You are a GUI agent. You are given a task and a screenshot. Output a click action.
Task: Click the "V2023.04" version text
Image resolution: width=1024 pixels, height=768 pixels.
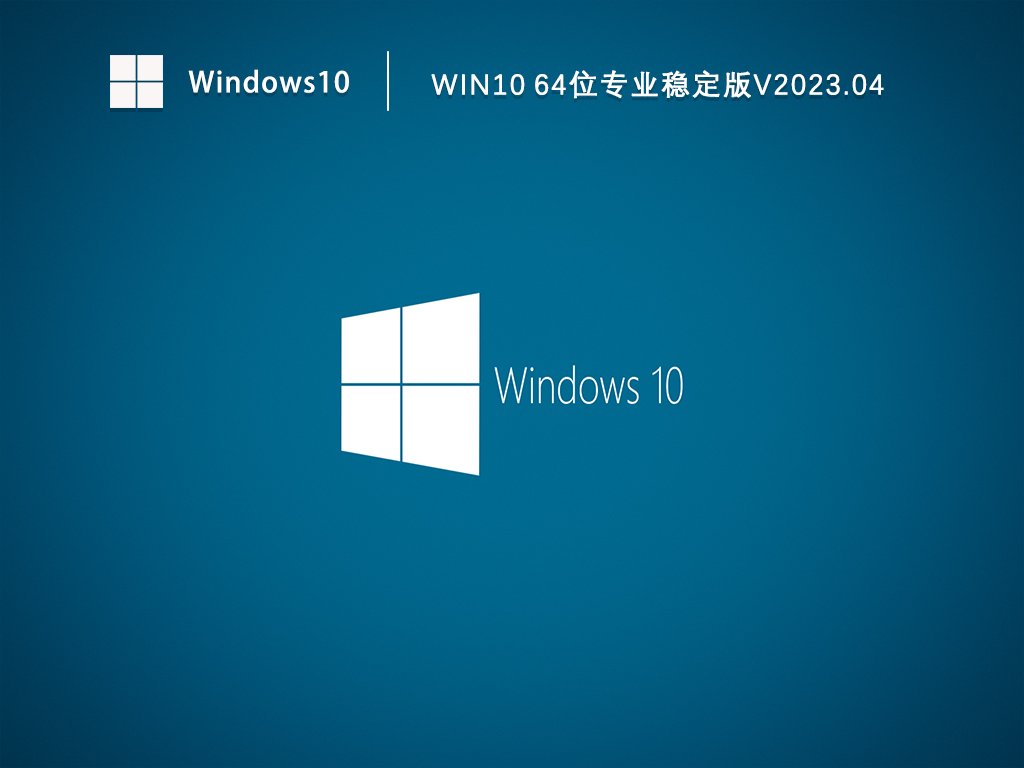(818, 85)
